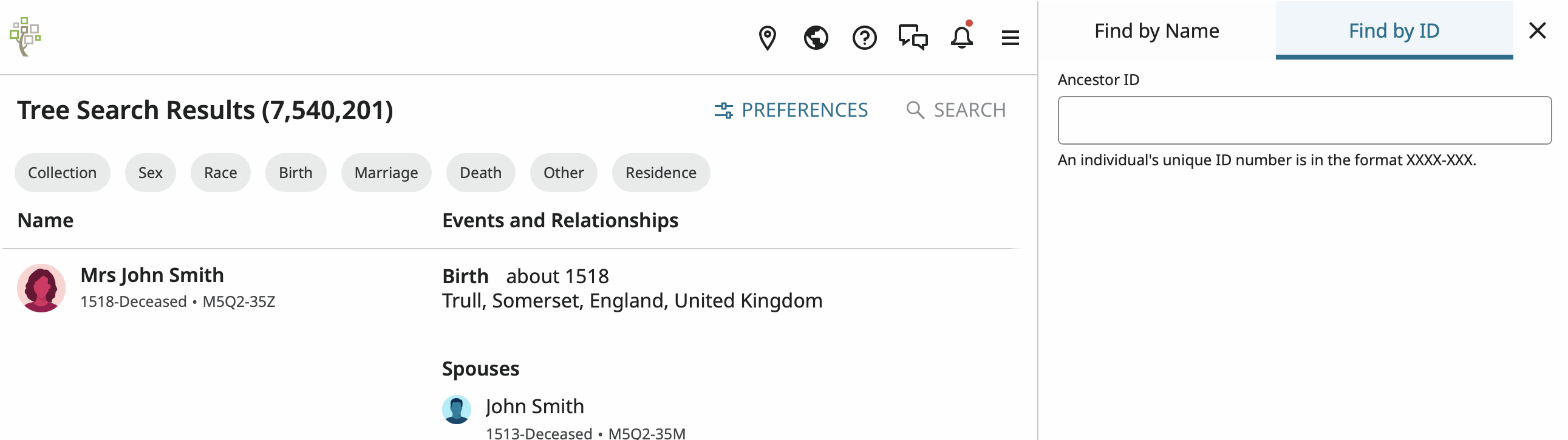1568x440 pixels.
Task: Close the Find panel
Action: coord(1538,30)
